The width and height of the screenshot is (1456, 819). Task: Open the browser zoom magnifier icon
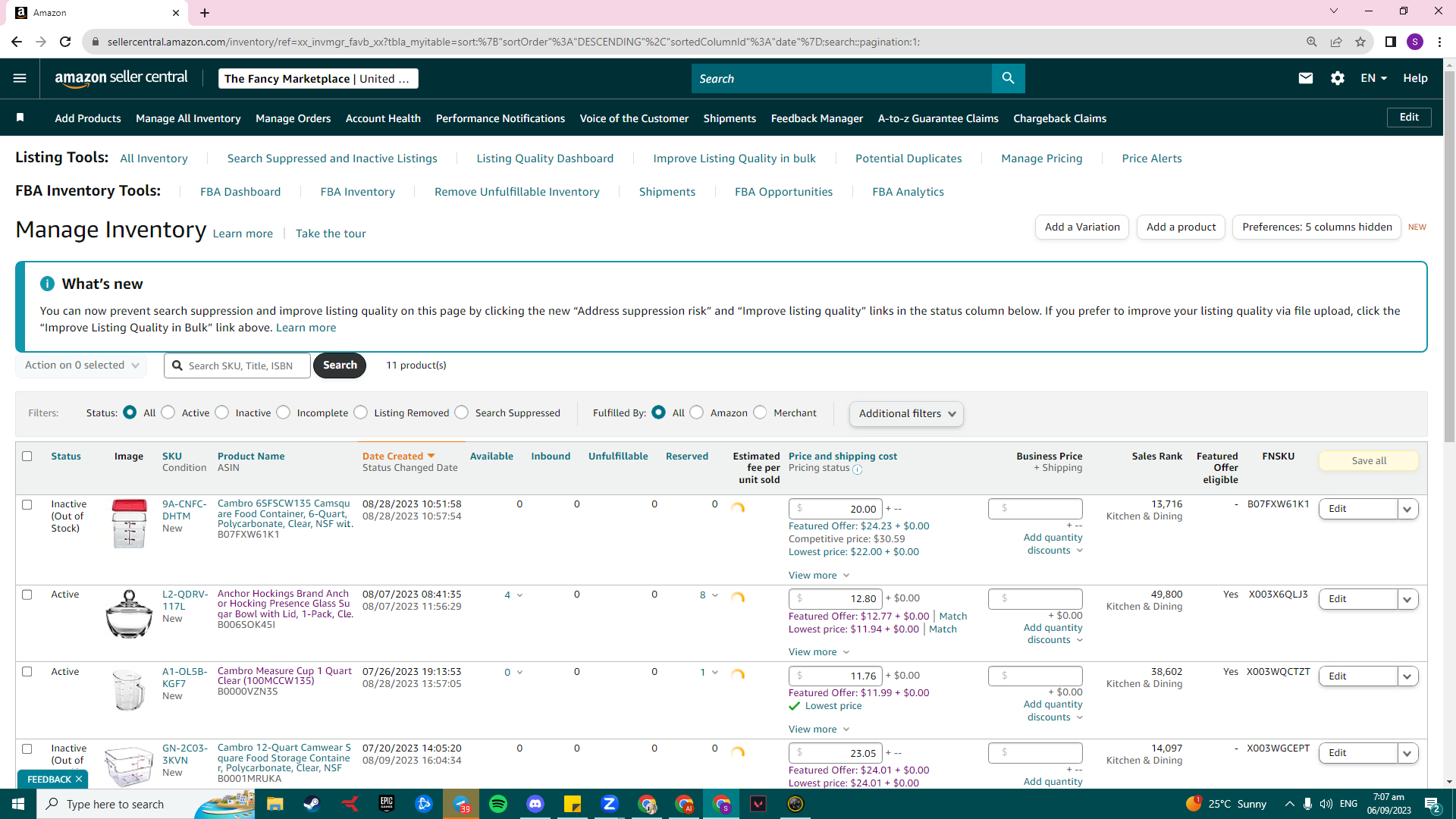(1311, 42)
